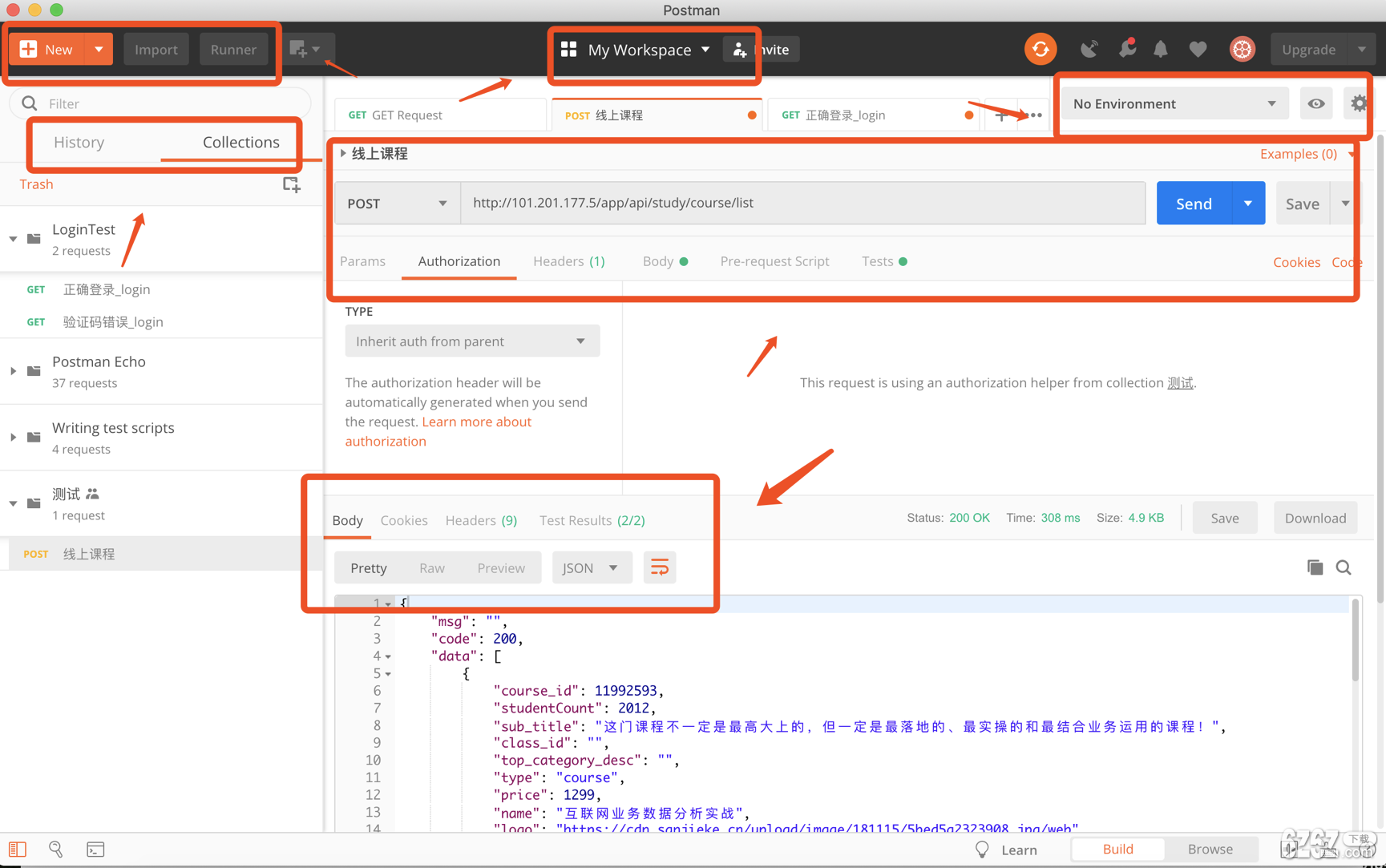
Task: Switch to the History tab
Action: [x=79, y=142]
